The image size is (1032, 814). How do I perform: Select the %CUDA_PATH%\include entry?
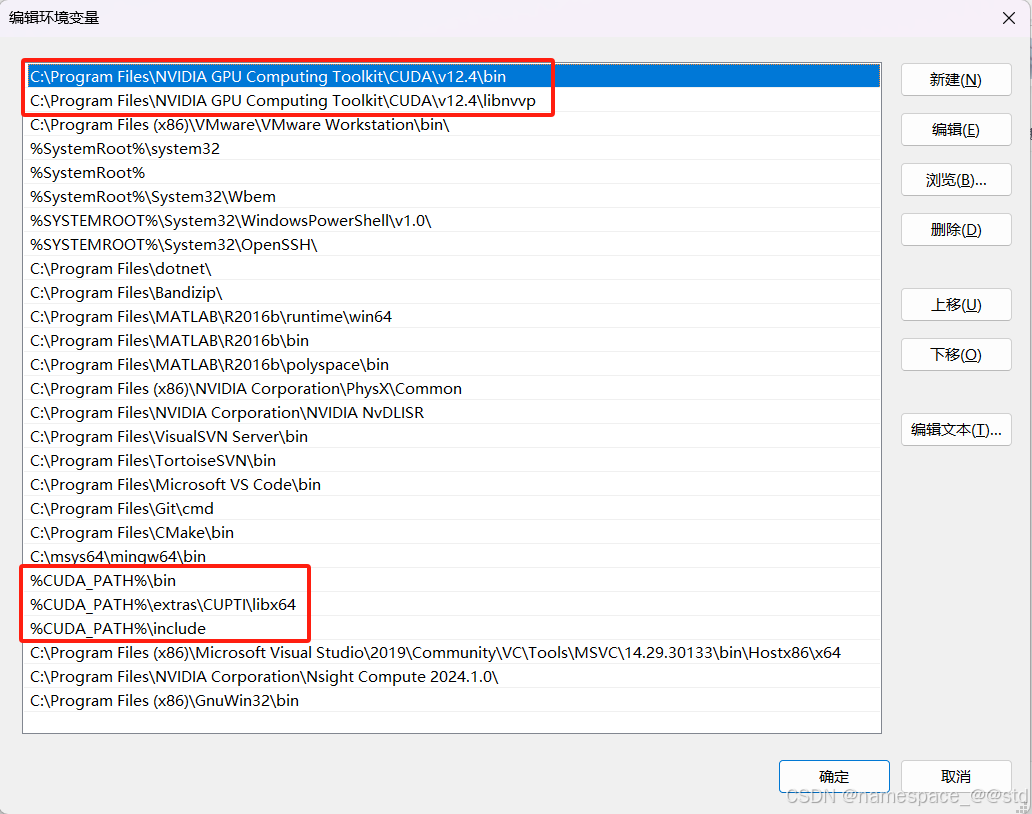coord(452,629)
